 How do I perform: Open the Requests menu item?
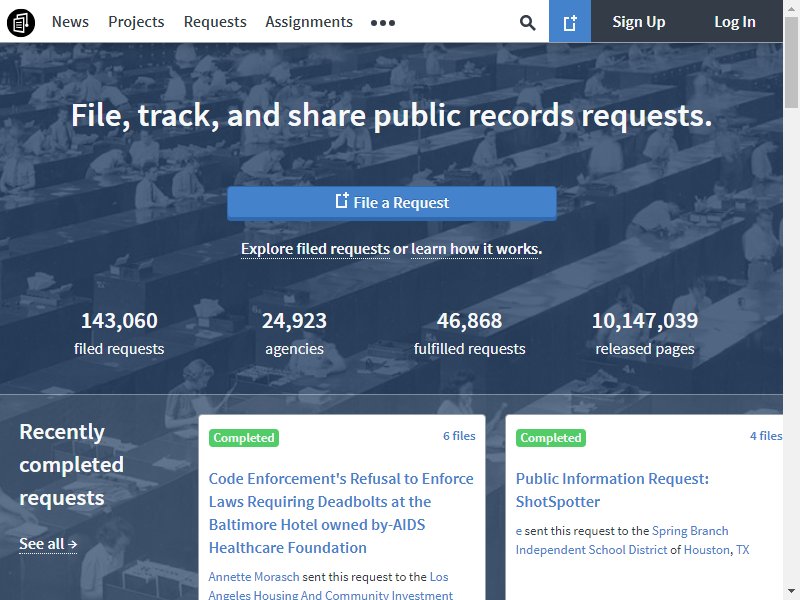[x=215, y=22]
